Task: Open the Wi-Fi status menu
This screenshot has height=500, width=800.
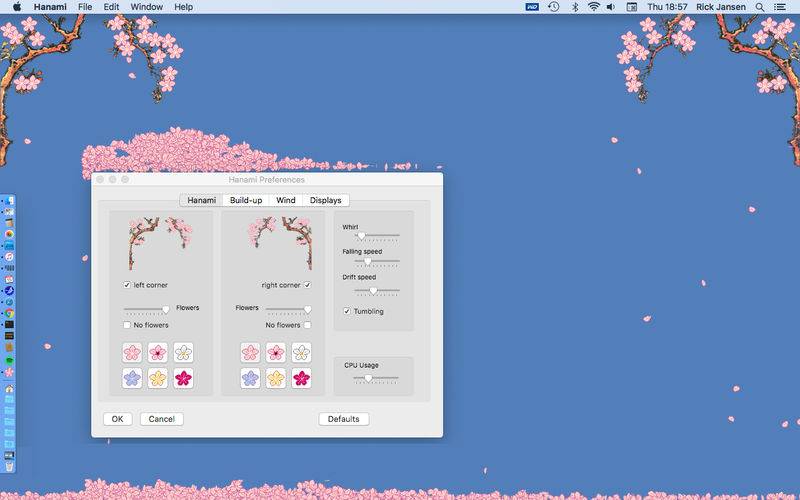Action: pos(593,7)
